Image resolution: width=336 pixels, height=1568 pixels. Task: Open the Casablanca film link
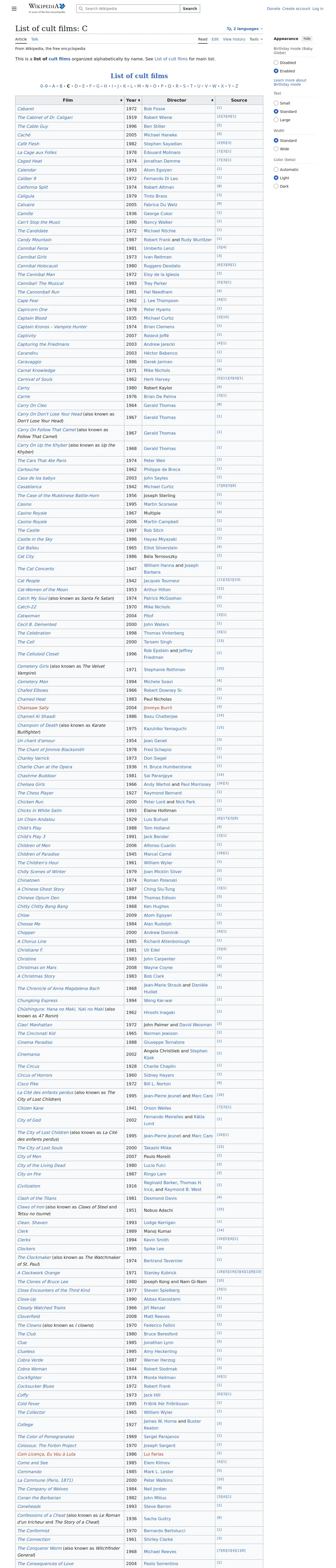pos(30,486)
